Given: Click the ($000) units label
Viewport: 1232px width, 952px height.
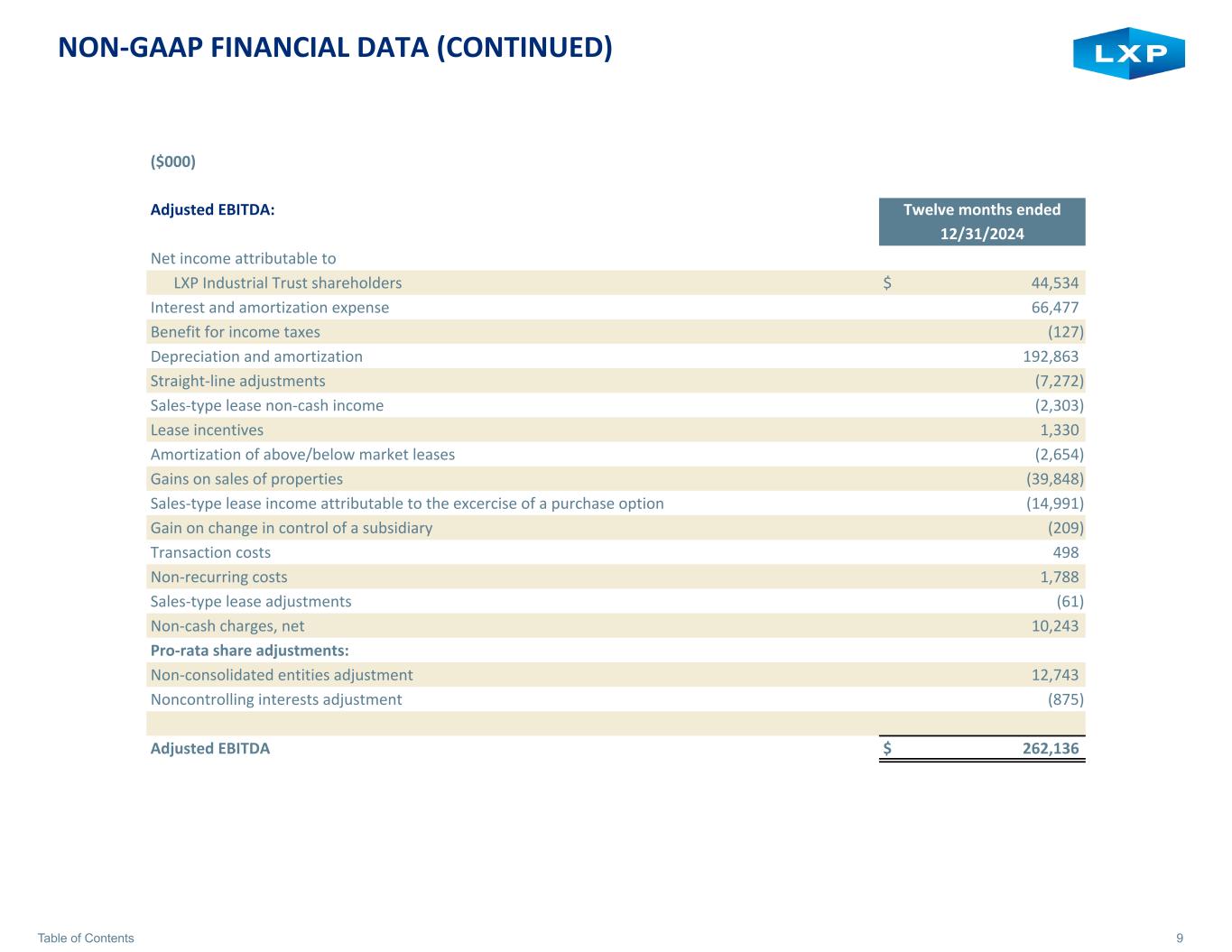Looking at the screenshot, I should point(173,162).
